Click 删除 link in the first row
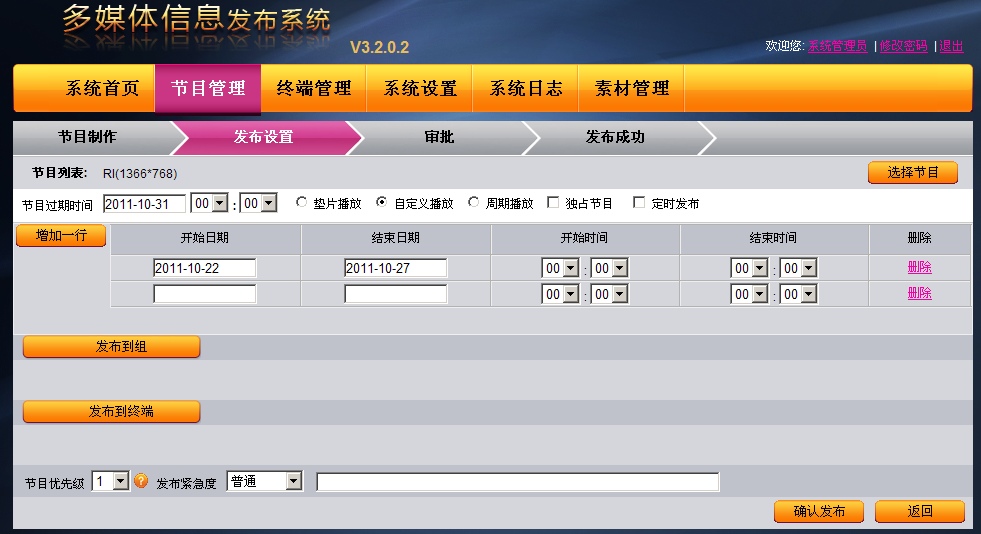Image resolution: width=981 pixels, height=534 pixels. click(919, 267)
